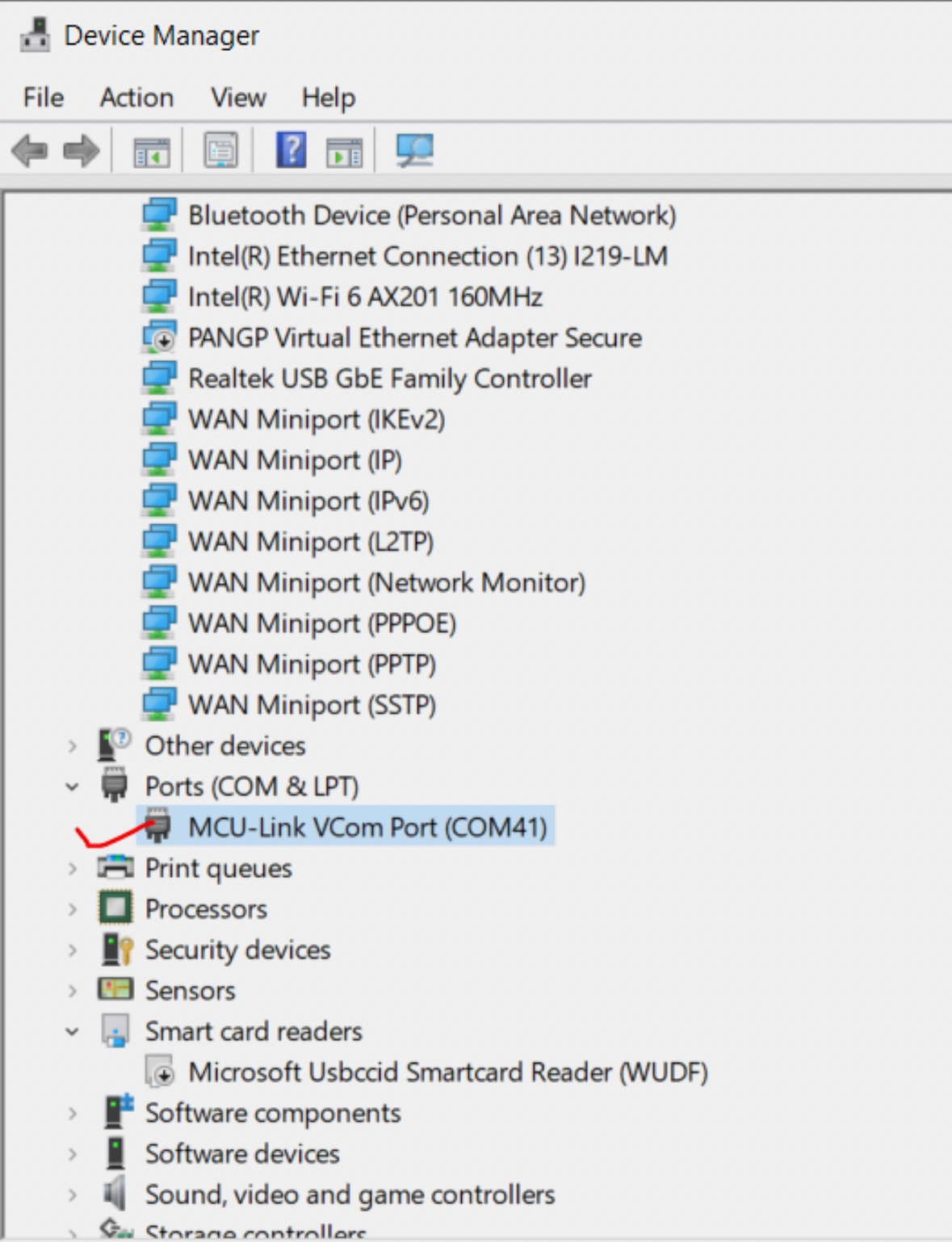Expand the Other devices category
This screenshot has width=952, height=1242.
[x=73, y=746]
